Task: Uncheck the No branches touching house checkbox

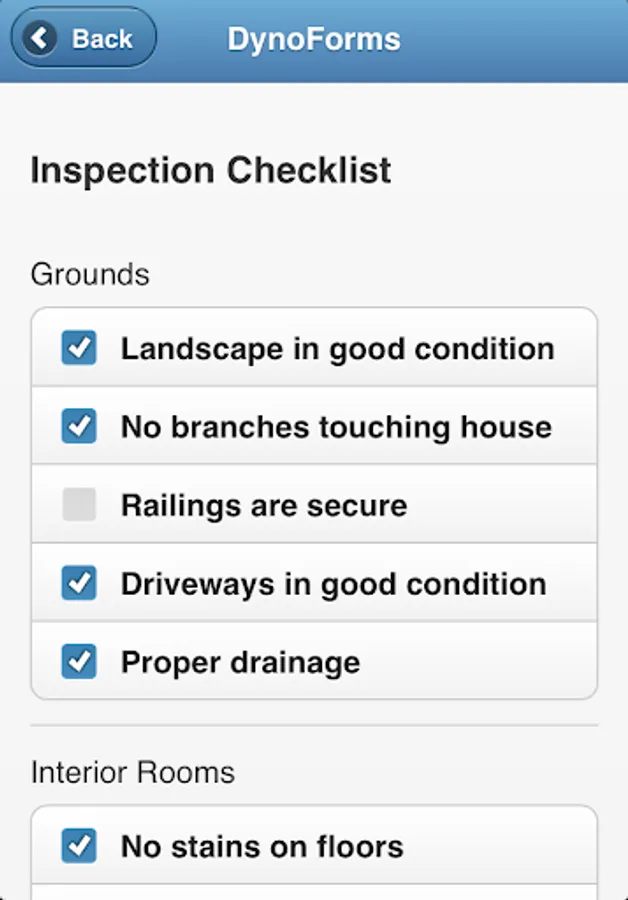Action: (79, 427)
